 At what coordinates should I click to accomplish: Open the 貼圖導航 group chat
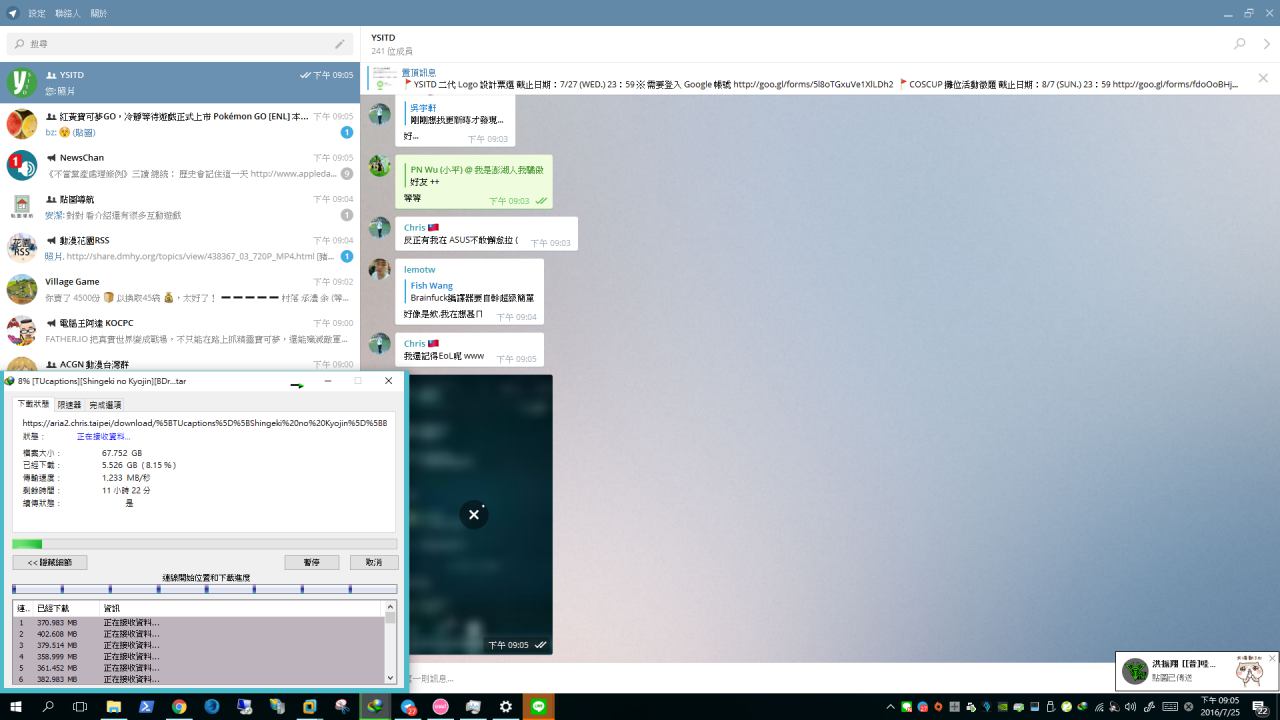[180, 207]
